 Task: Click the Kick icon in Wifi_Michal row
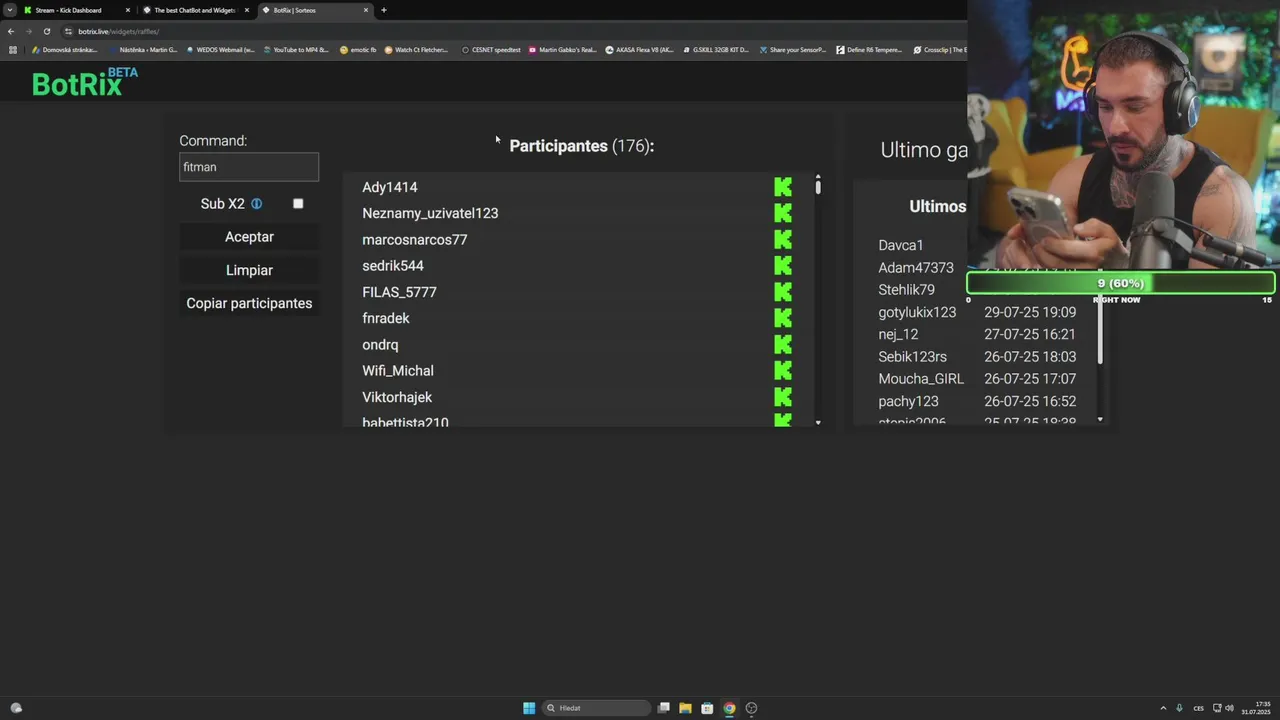point(783,371)
